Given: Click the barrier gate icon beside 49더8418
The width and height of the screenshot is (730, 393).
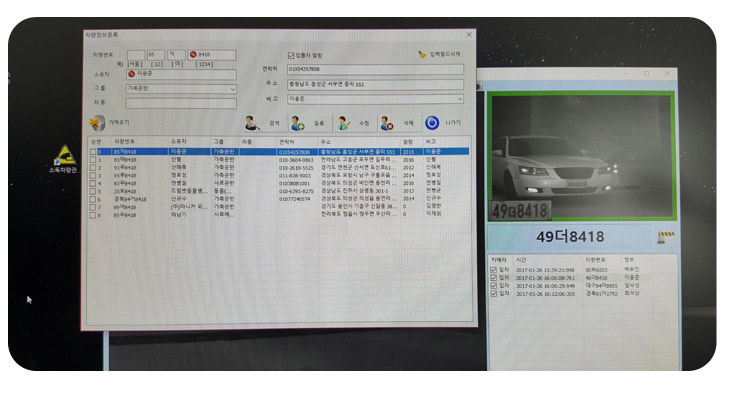Looking at the screenshot, I should [x=666, y=237].
